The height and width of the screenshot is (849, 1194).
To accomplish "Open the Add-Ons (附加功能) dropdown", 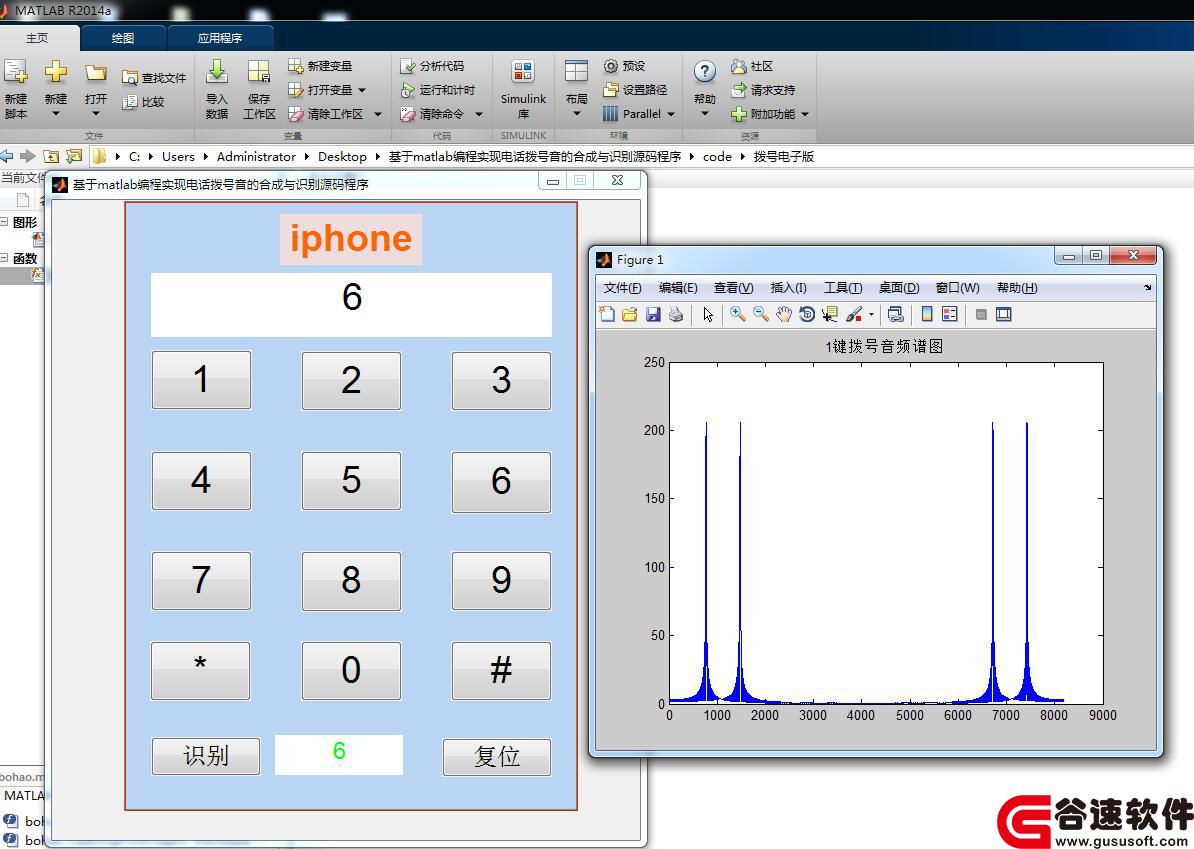I will coord(805,114).
